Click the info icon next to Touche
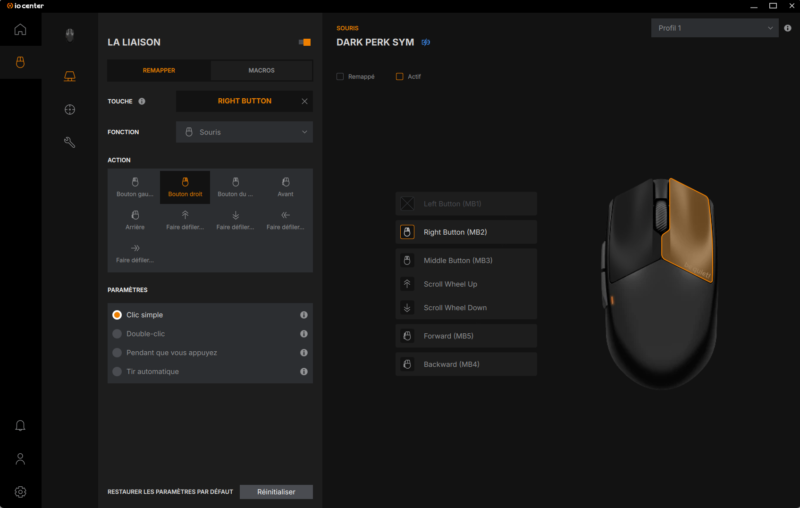The width and height of the screenshot is (800, 508). click(x=142, y=101)
